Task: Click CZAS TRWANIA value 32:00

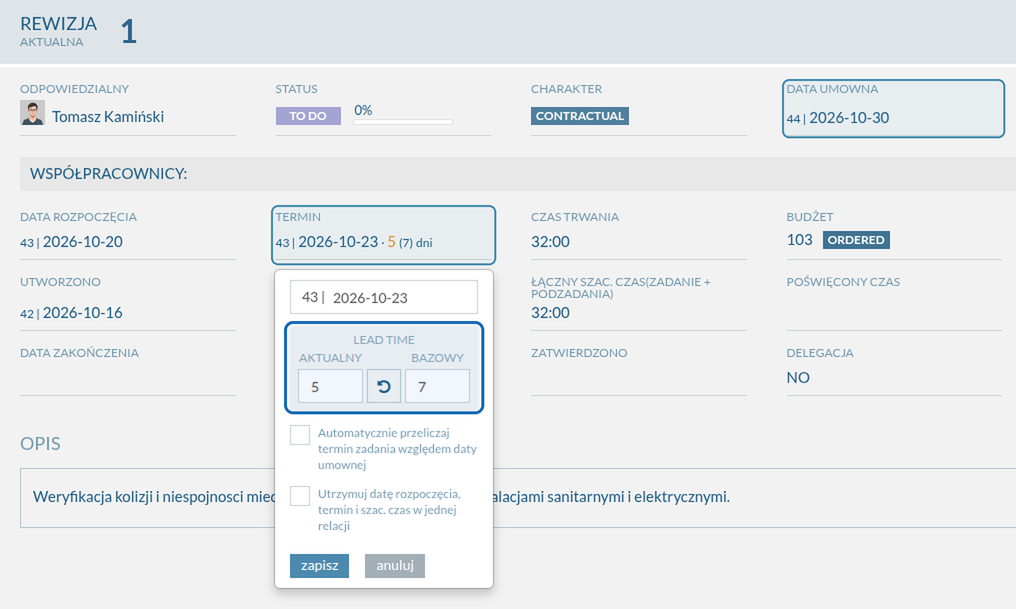Action: (550, 242)
